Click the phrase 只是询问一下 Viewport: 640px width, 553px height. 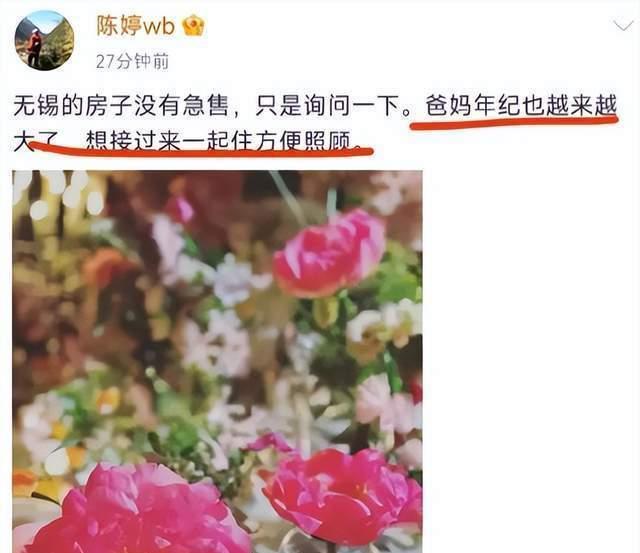(327, 105)
